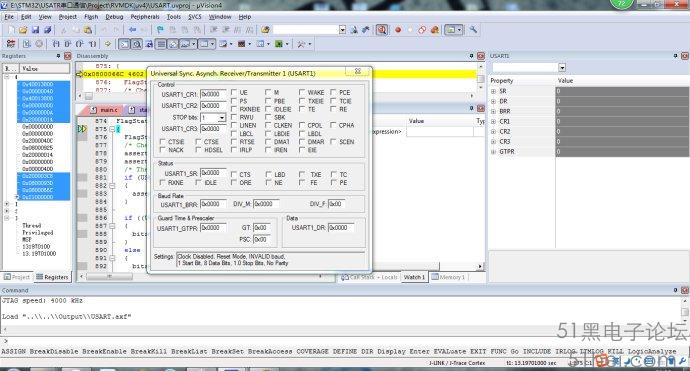The height and width of the screenshot is (371, 690).
Task: Switch to the Watch 1 tab
Action: pyautogui.click(x=414, y=277)
